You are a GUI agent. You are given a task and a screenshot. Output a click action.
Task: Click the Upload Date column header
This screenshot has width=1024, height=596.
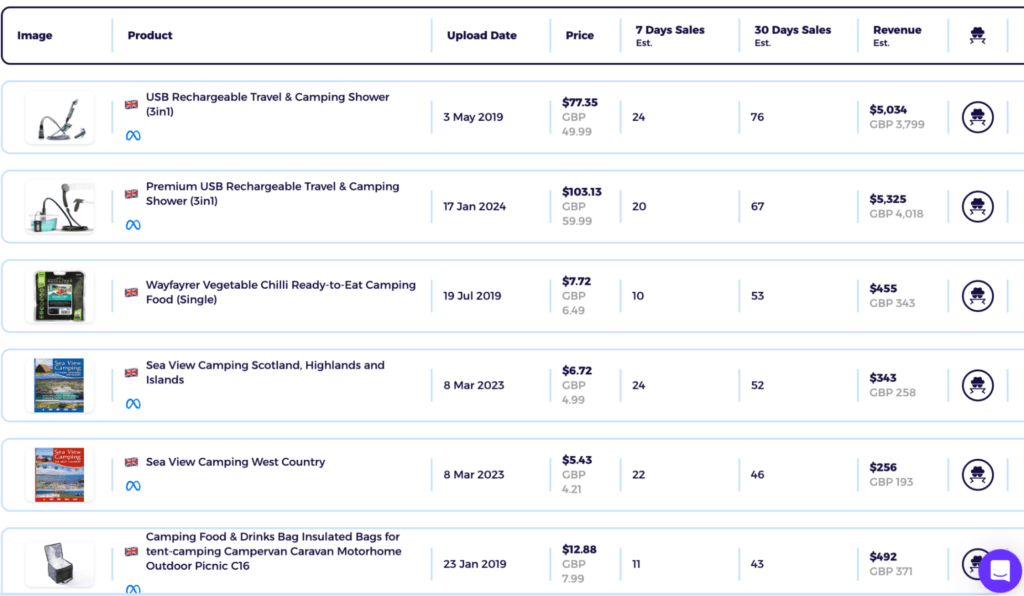click(482, 34)
